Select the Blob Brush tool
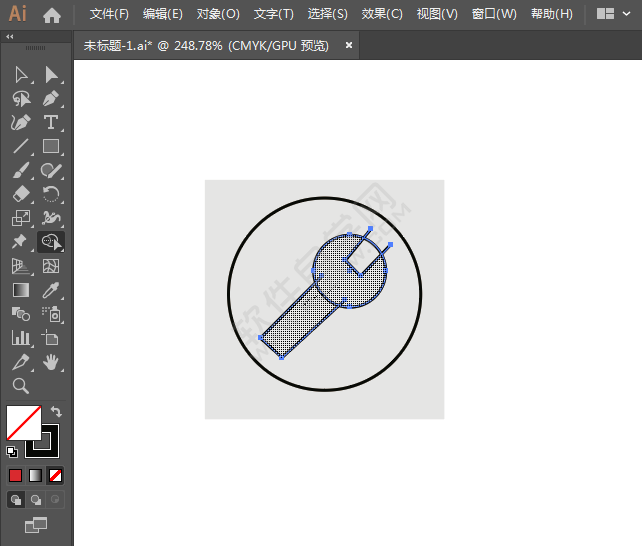 [51, 170]
